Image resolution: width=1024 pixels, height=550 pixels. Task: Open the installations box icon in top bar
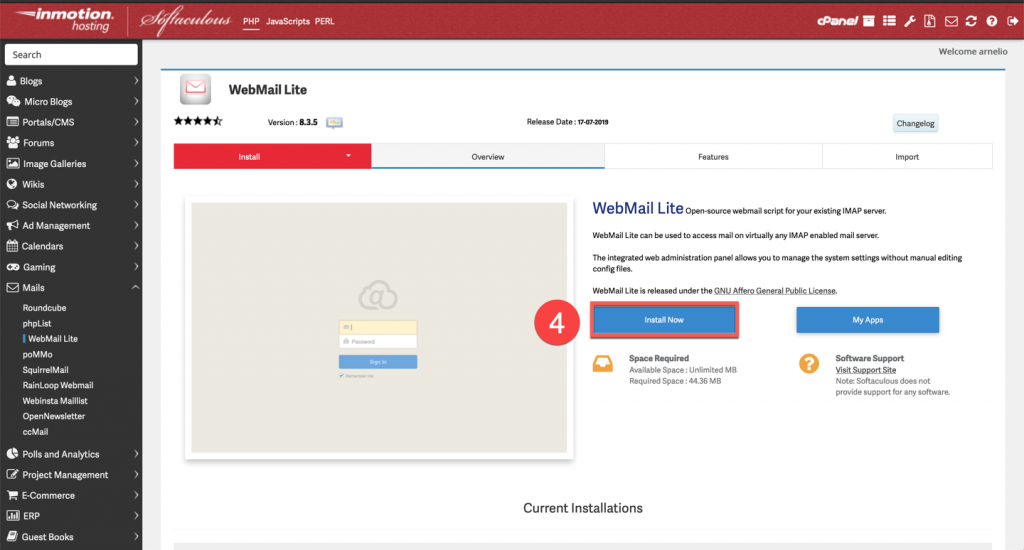[869, 21]
